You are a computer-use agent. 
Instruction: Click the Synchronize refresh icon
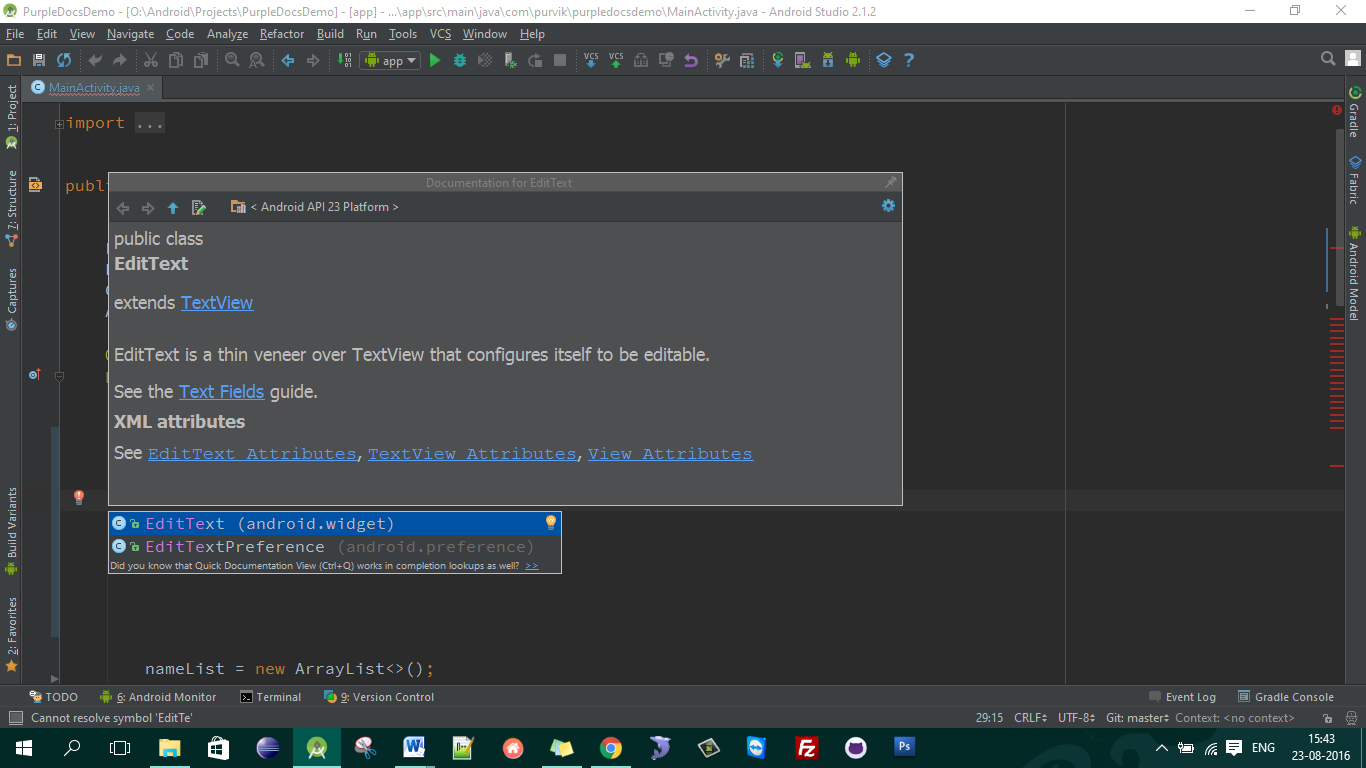pyautogui.click(x=64, y=60)
